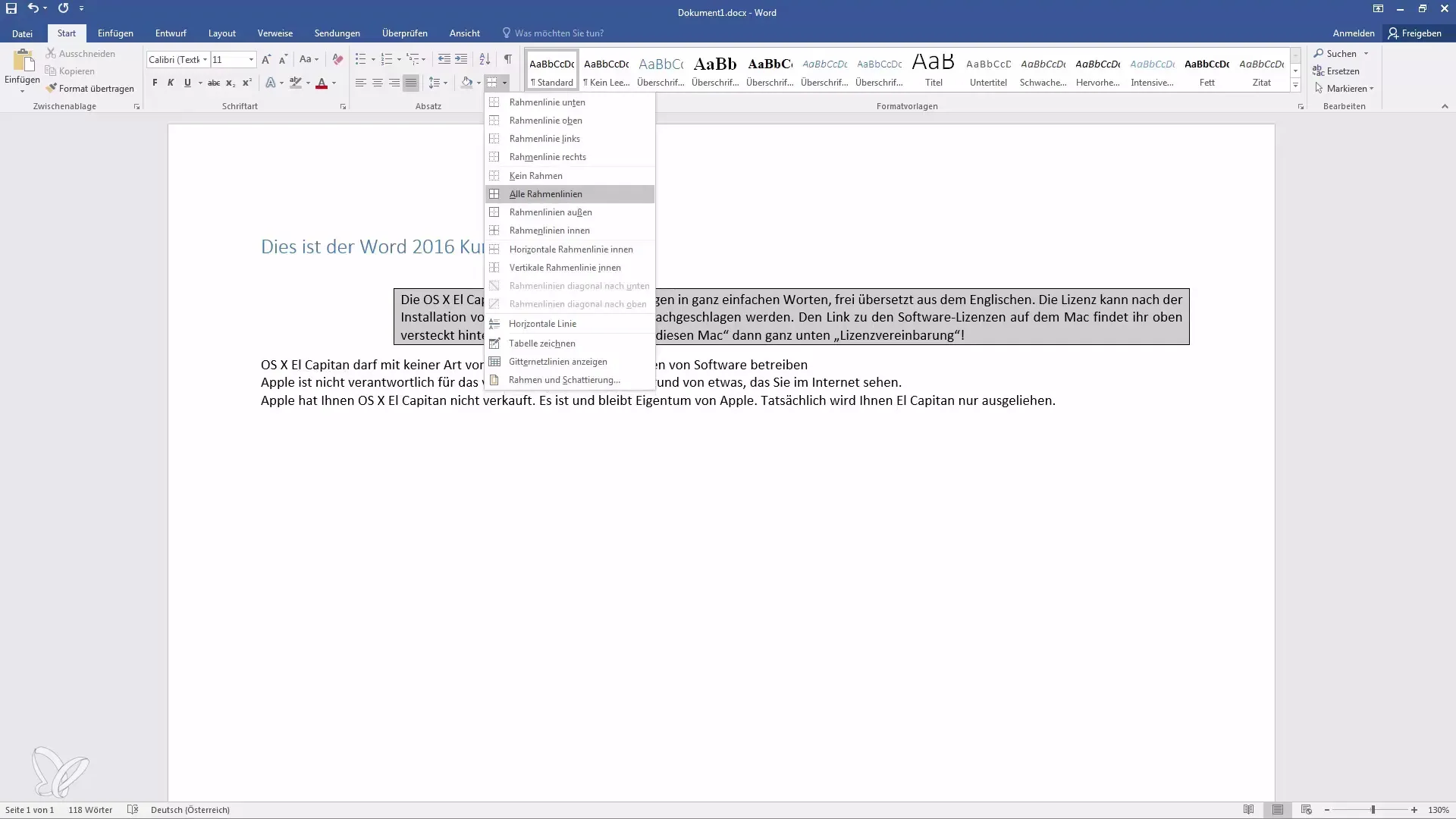Apply subscript x₂ icon

click(231, 83)
